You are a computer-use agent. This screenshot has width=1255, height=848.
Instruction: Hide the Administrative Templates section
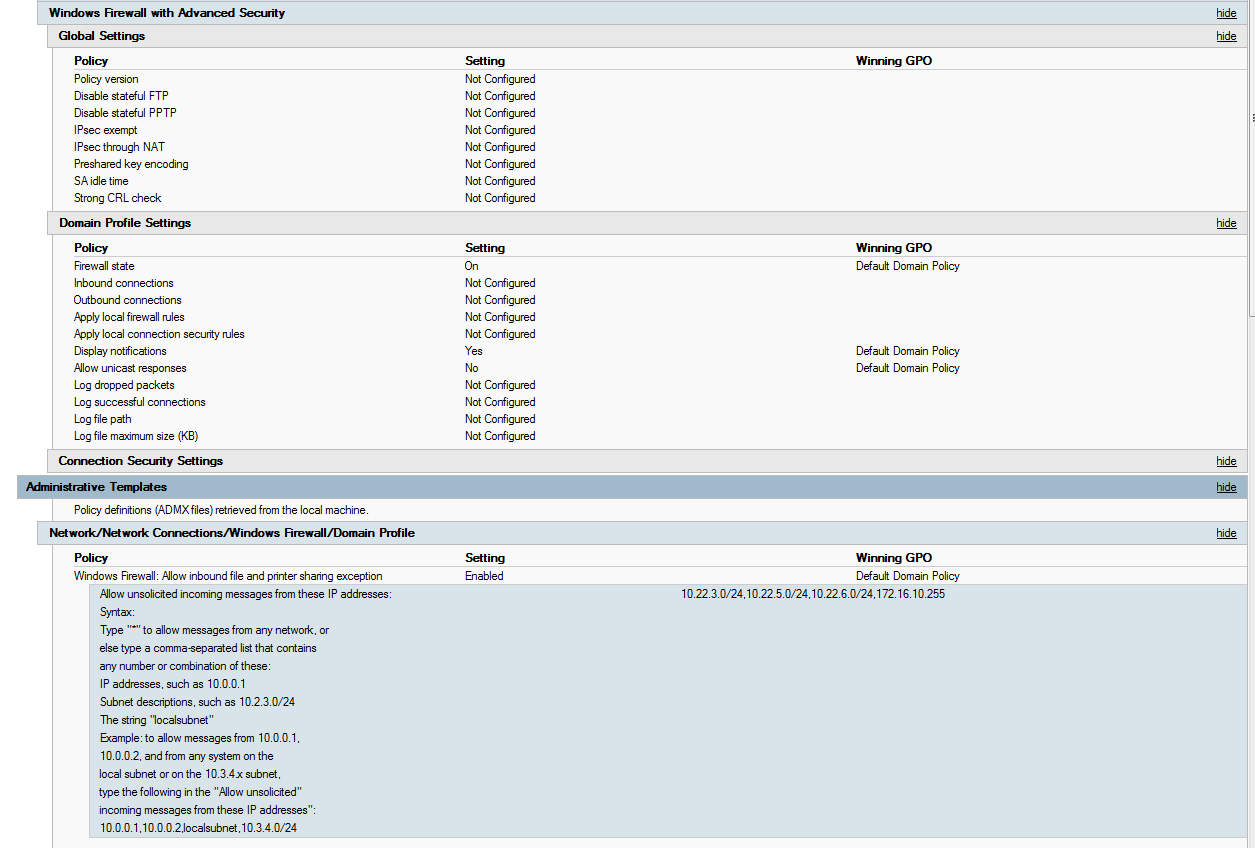[1226, 487]
